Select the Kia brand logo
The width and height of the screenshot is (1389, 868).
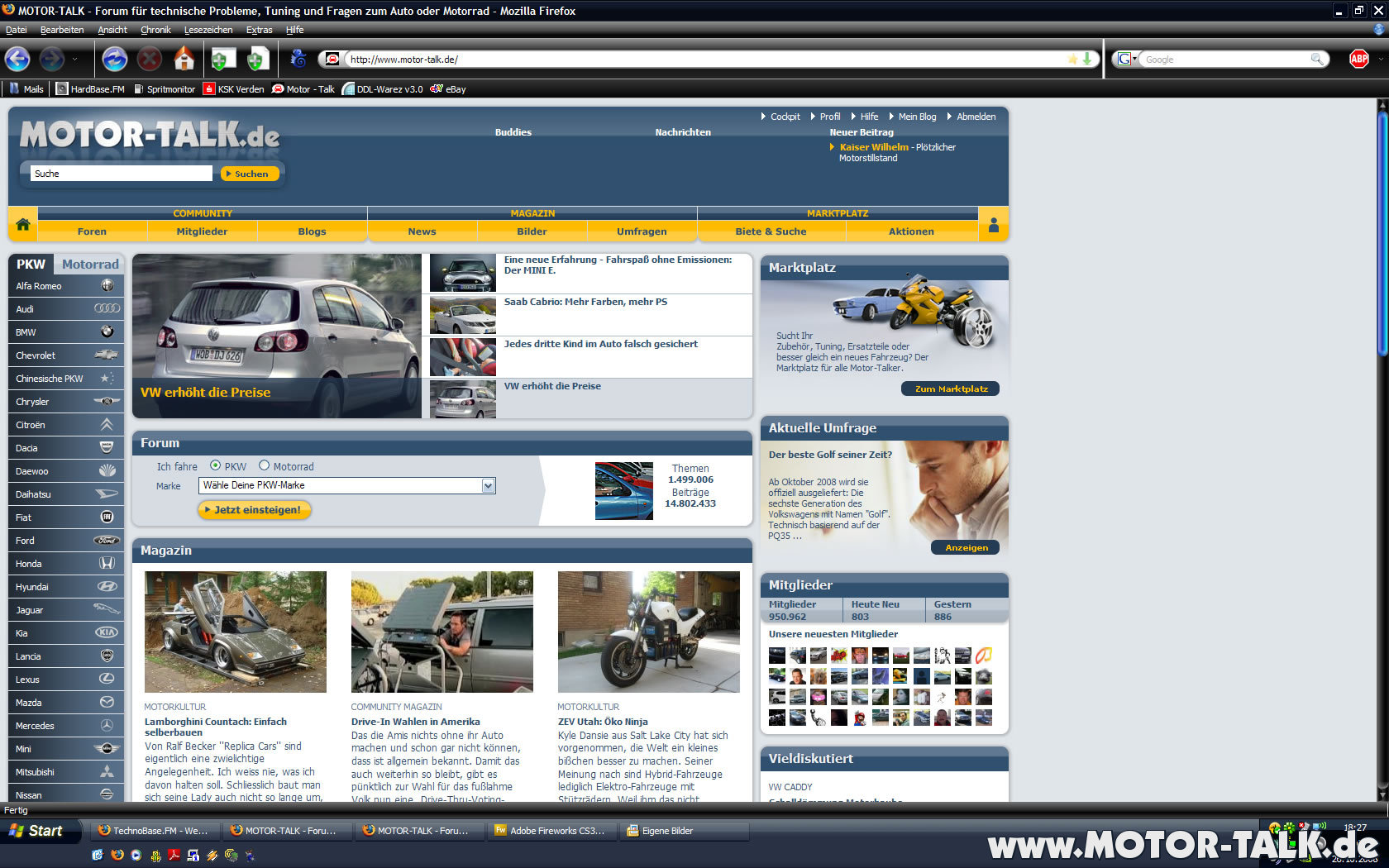tap(107, 632)
